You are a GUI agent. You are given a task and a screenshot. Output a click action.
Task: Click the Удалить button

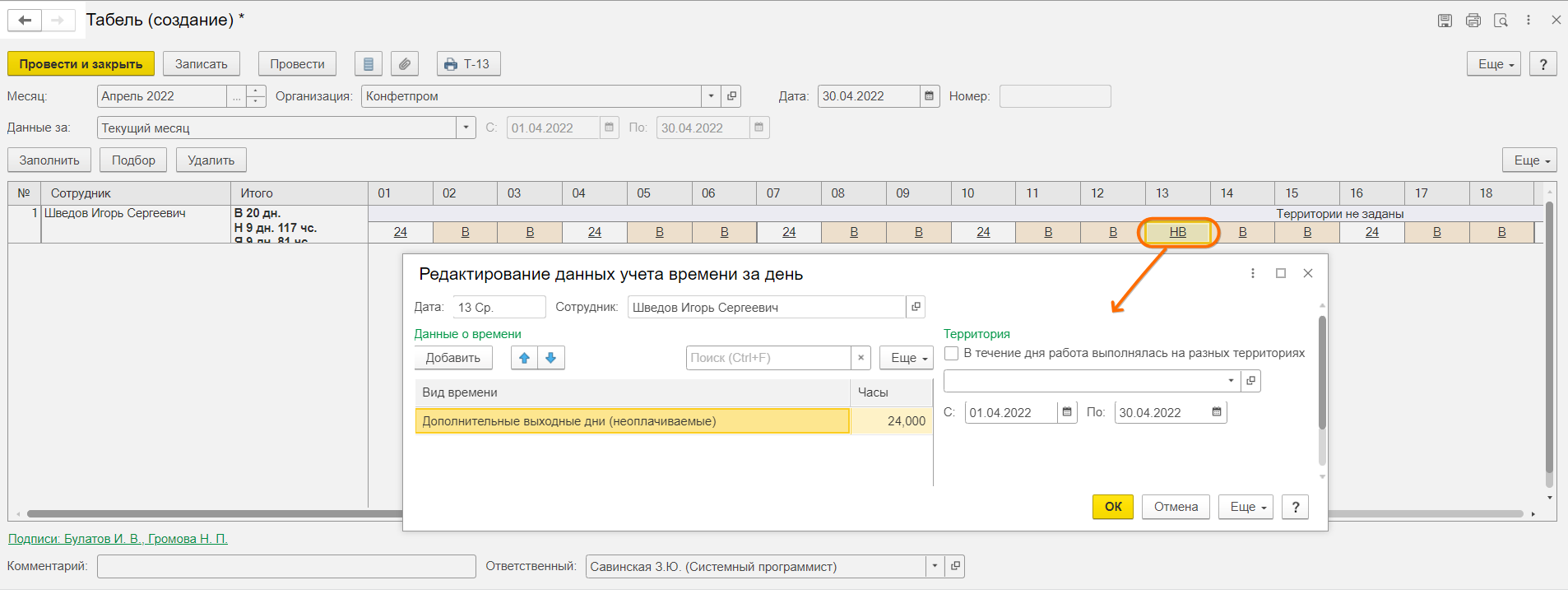(211, 160)
